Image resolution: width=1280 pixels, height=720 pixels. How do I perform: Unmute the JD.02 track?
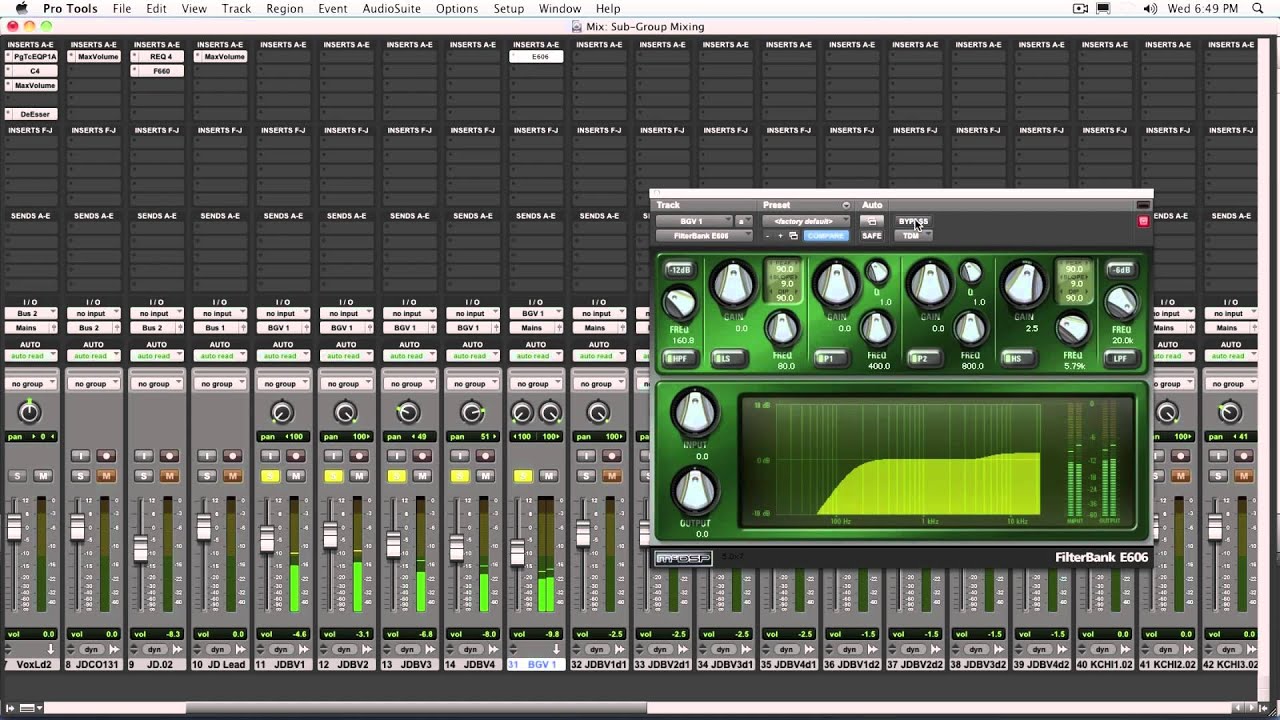pyautogui.click(x=169, y=476)
